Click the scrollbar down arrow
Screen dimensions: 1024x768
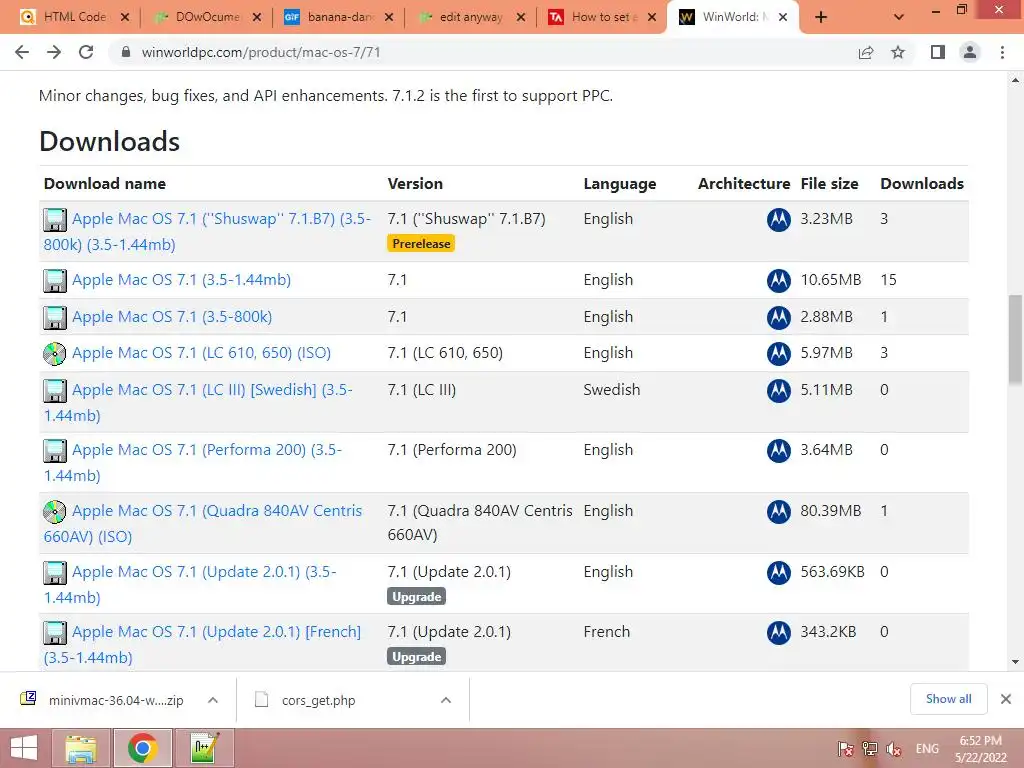(x=1015, y=662)
